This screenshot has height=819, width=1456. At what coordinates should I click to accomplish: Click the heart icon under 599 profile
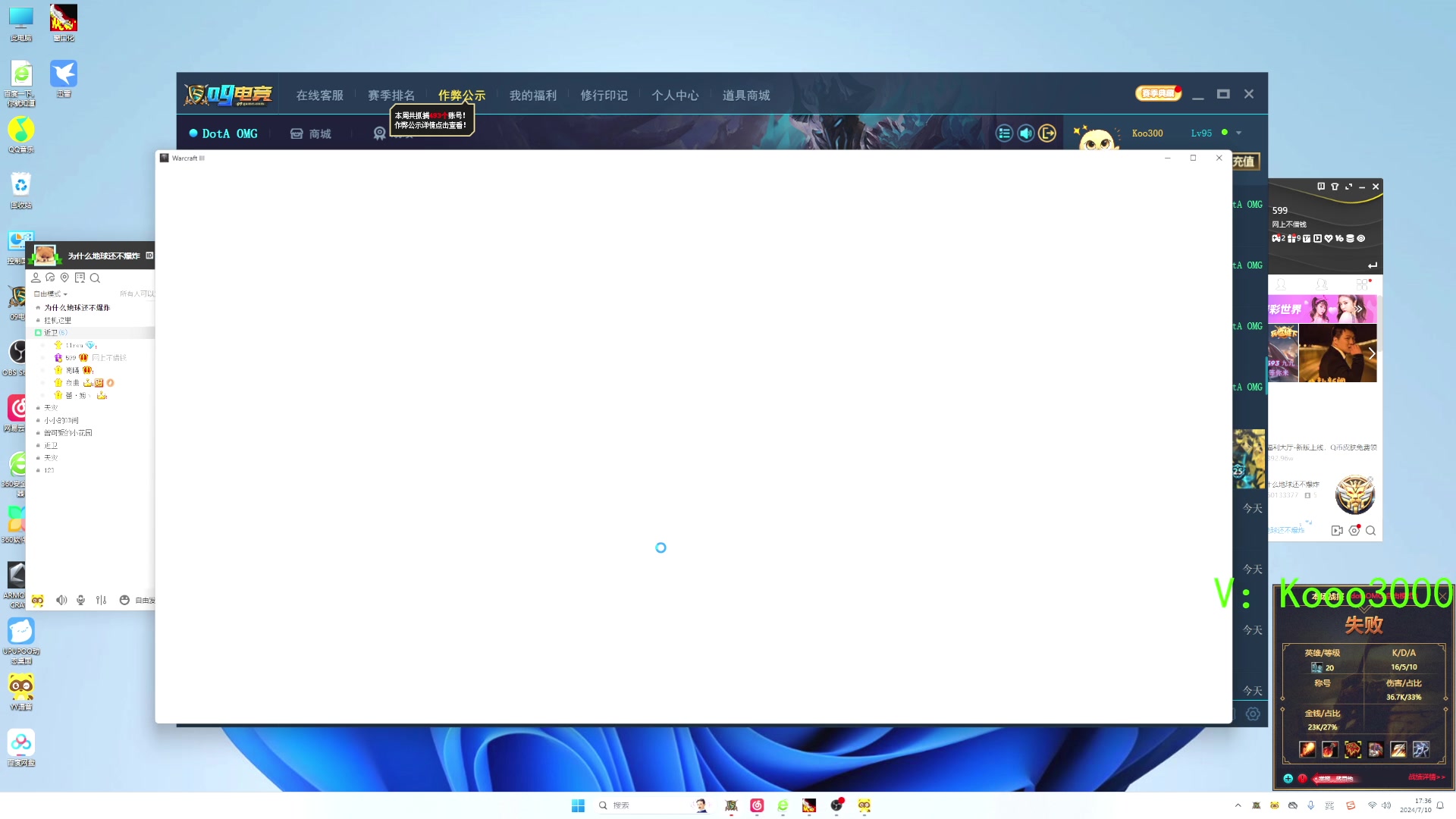pos(1329,238)
